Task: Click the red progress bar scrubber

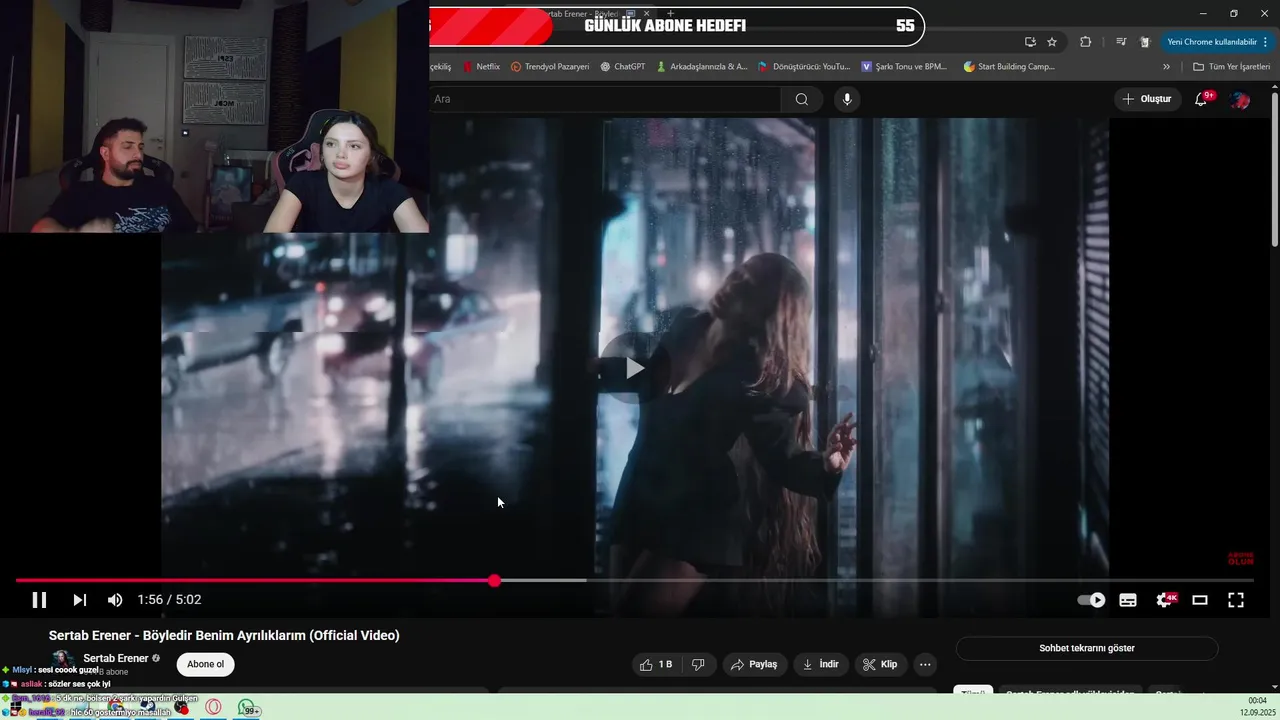Action: coord(494,581)
